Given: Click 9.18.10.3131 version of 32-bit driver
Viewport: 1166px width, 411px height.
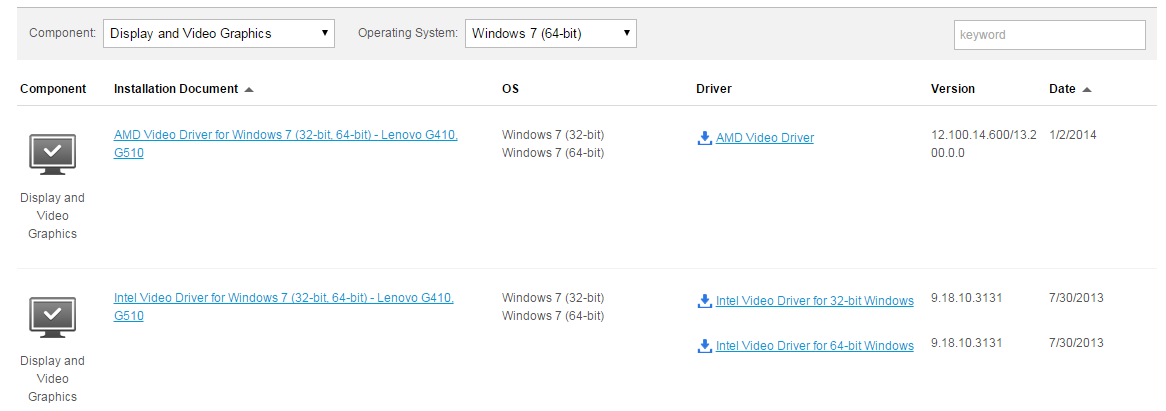Looking at the screenshot, I should pos(967,298).
